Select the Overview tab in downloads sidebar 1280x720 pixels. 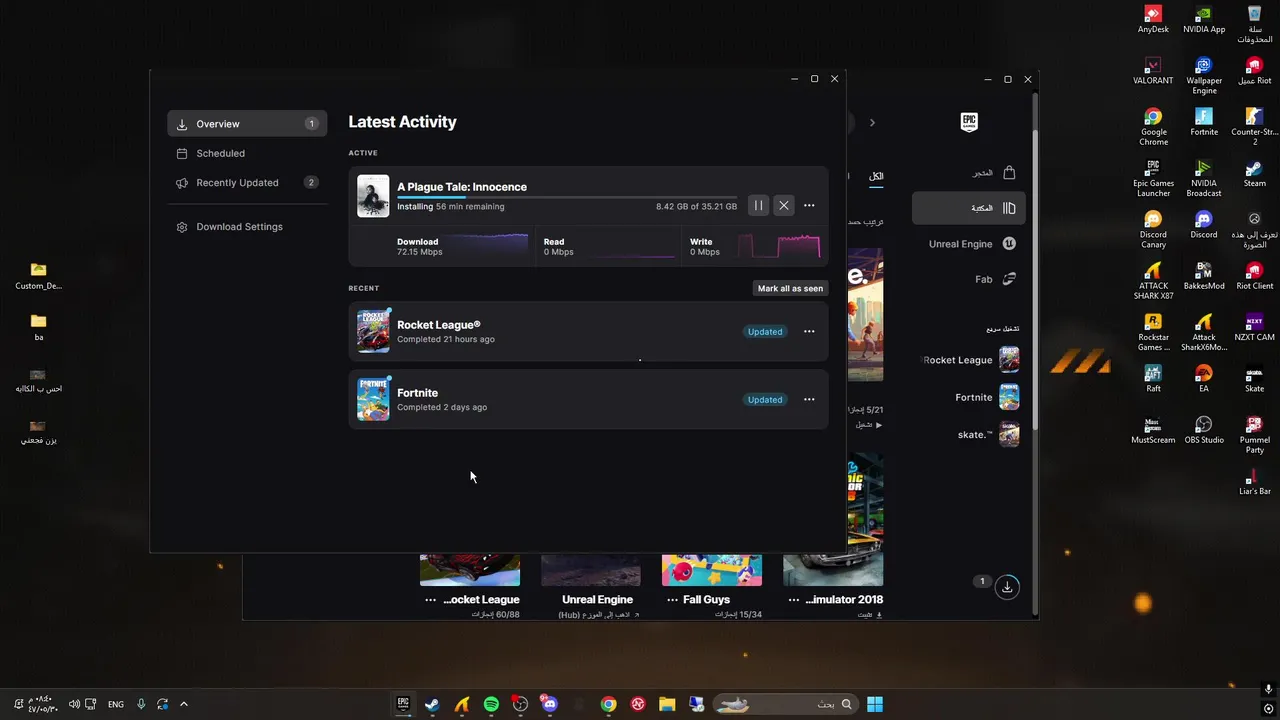click(247, 124)
